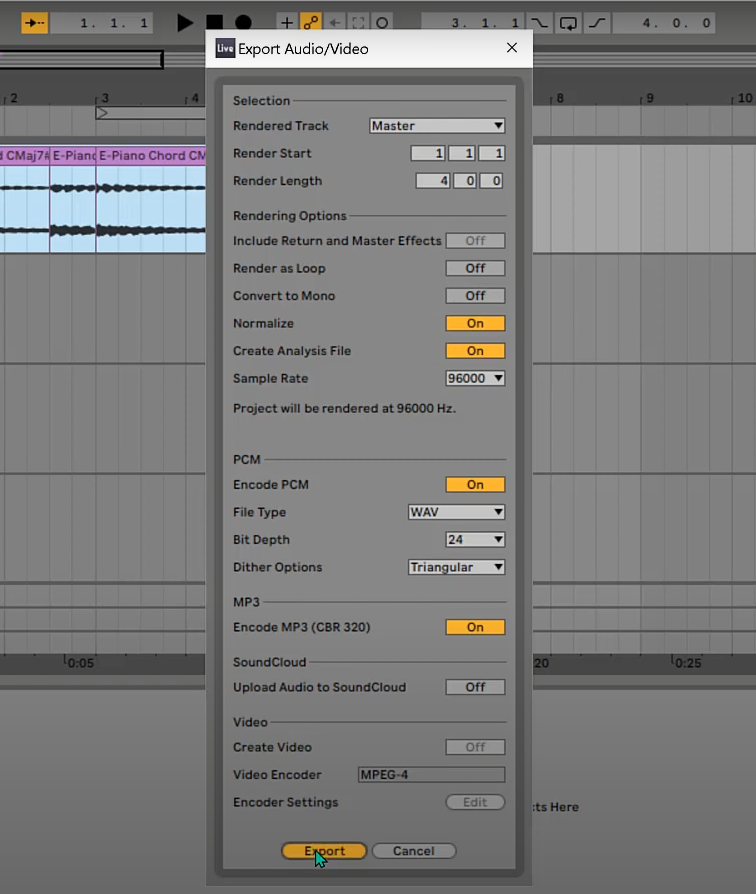Toggle Include Return and Master Effects
This screenshot has width=756, height=894.
(x=475, y=241)
